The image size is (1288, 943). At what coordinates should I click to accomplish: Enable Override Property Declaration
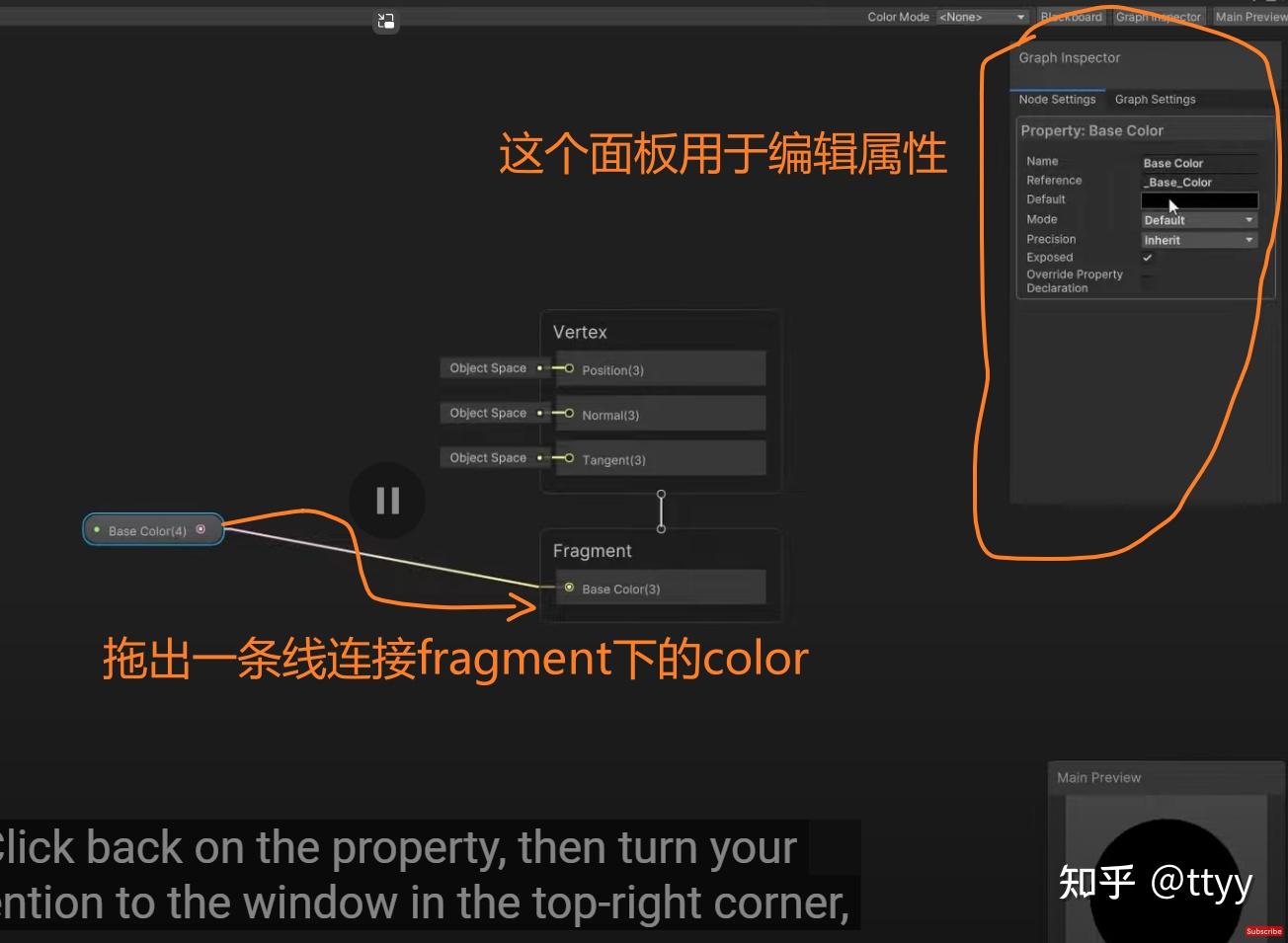[1148, 277]
